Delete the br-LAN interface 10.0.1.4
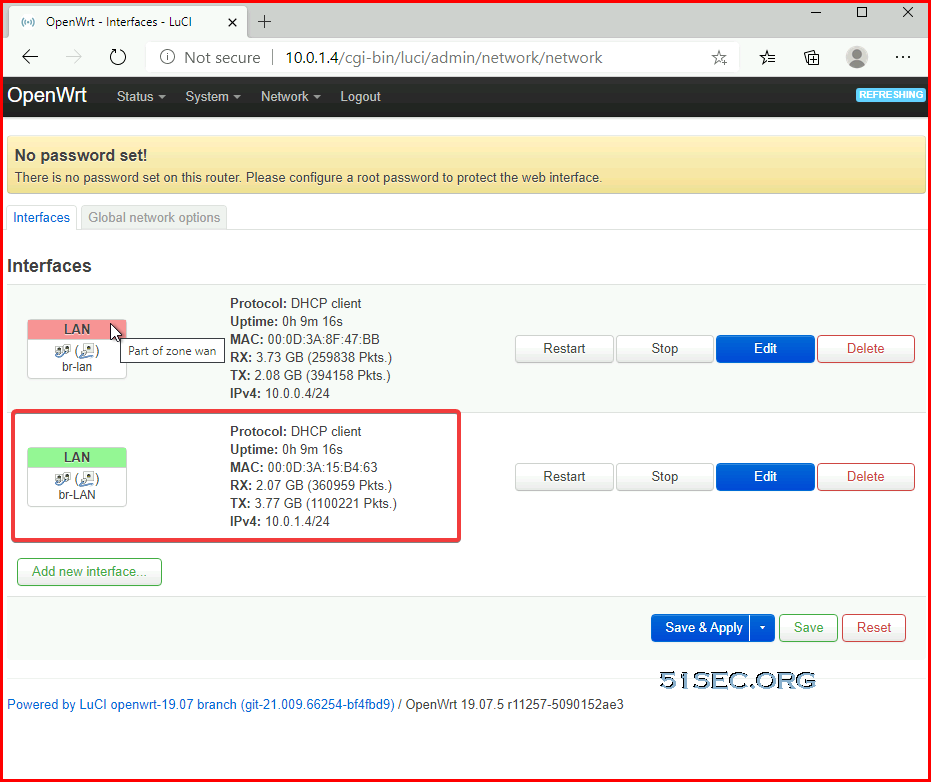This screenshot has width=931, height=782. (x=866, y=477)
